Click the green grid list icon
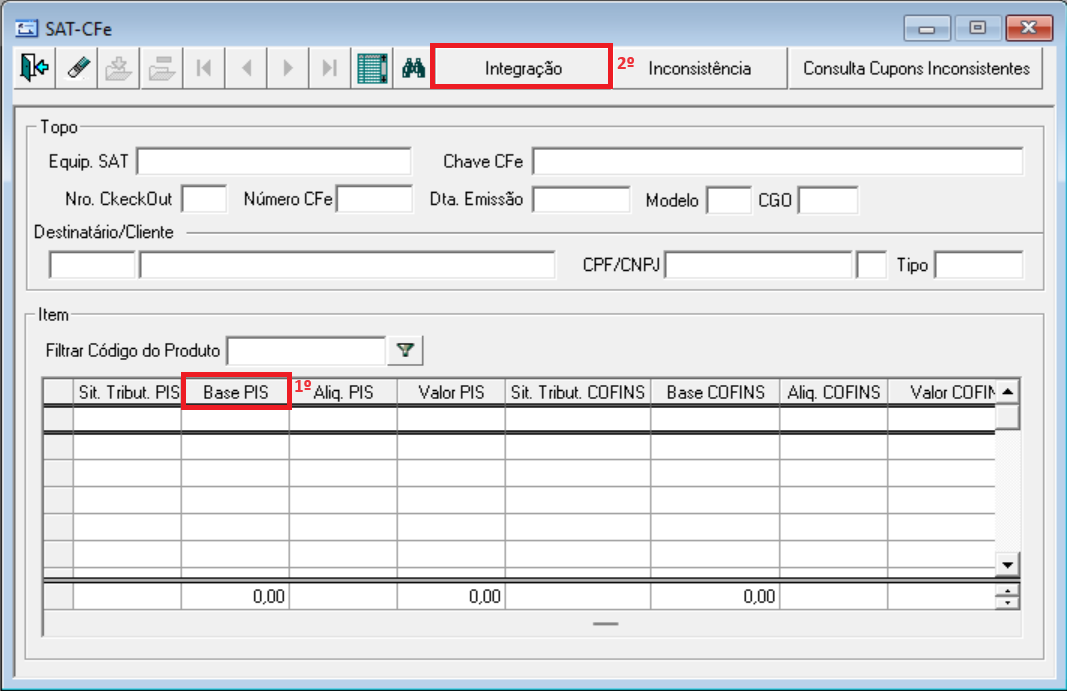Viewport: 1067px width, 691px height. tap(372, 68)
